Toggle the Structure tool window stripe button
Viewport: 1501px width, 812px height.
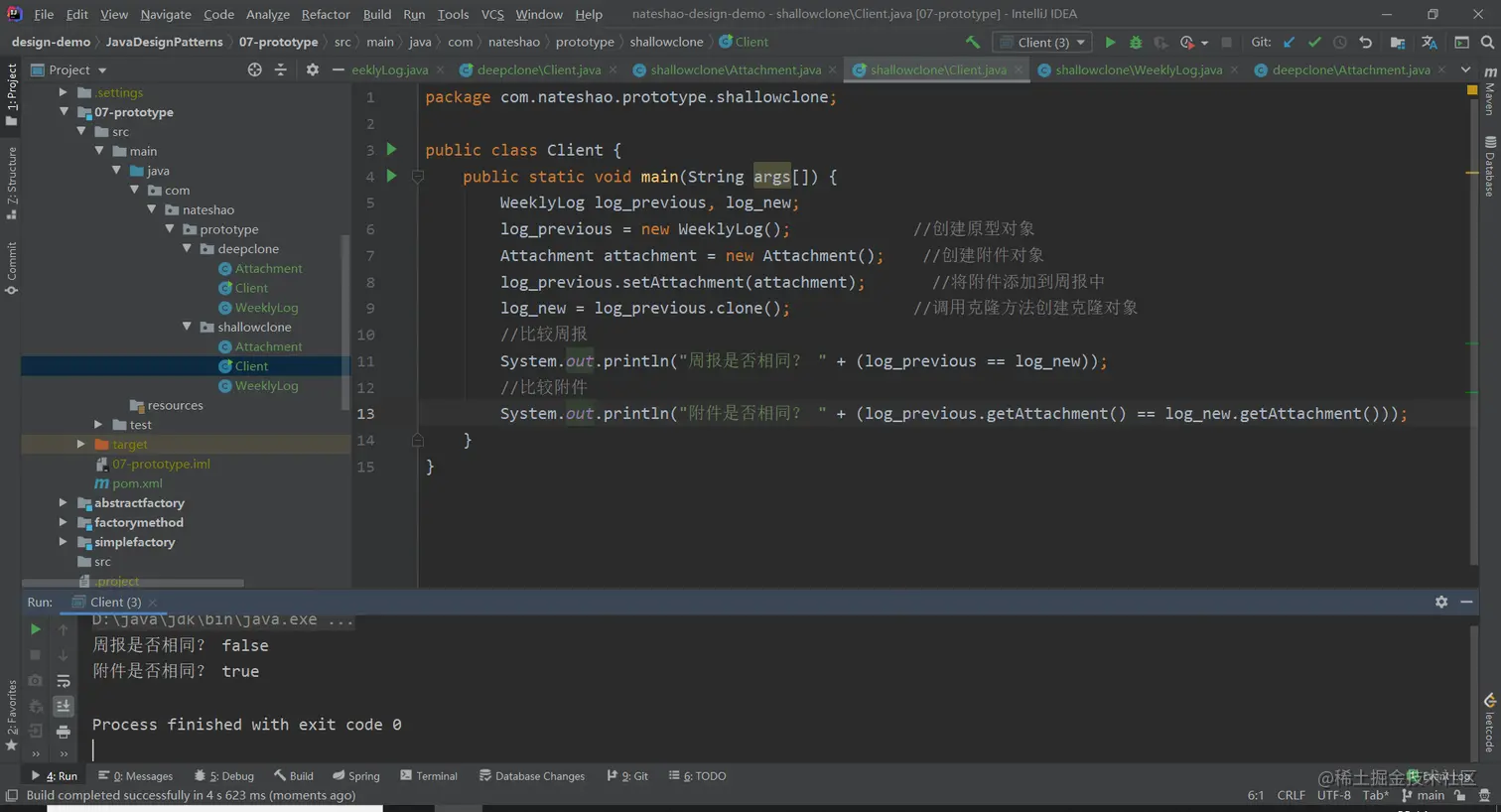tap(11, 184)
